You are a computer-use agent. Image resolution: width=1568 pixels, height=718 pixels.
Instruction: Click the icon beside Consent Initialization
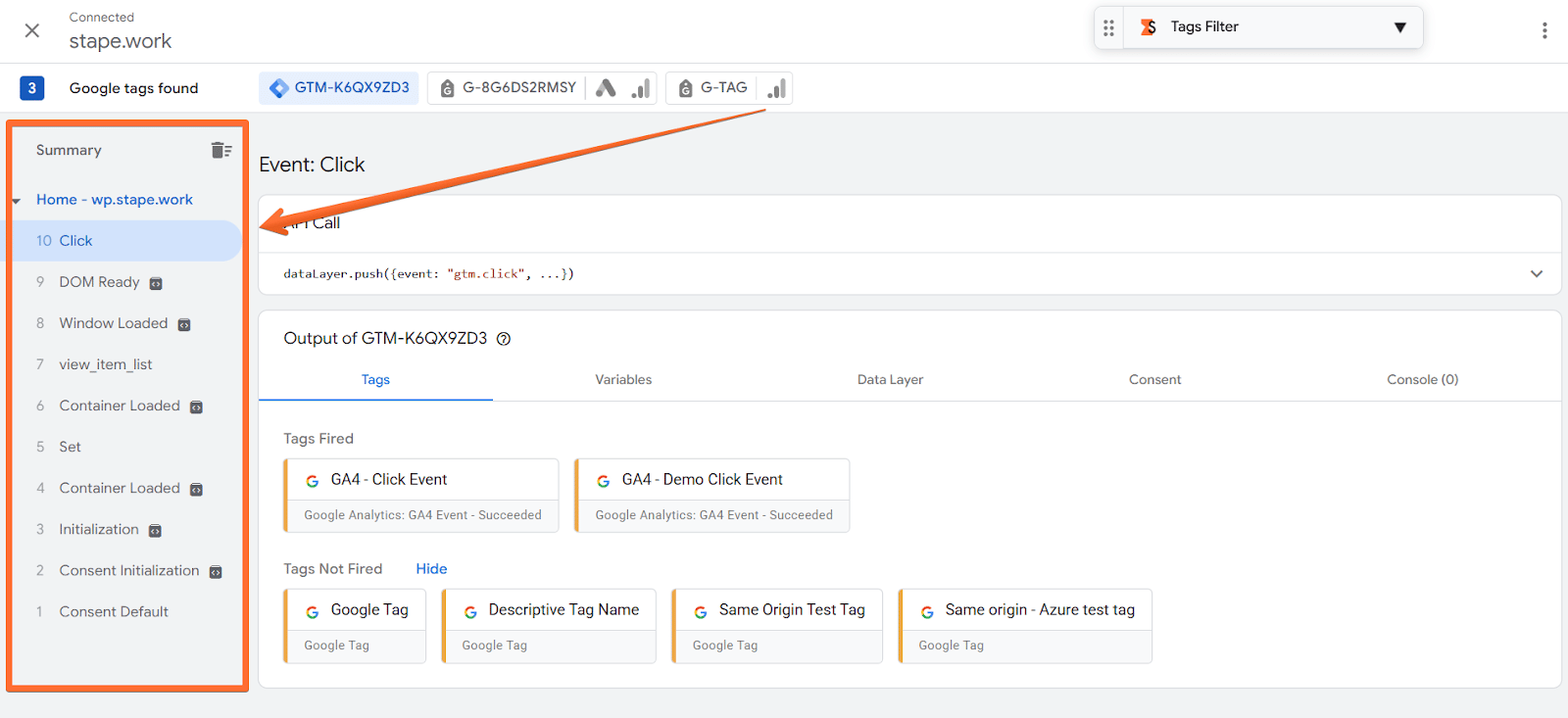pos(216,572)
